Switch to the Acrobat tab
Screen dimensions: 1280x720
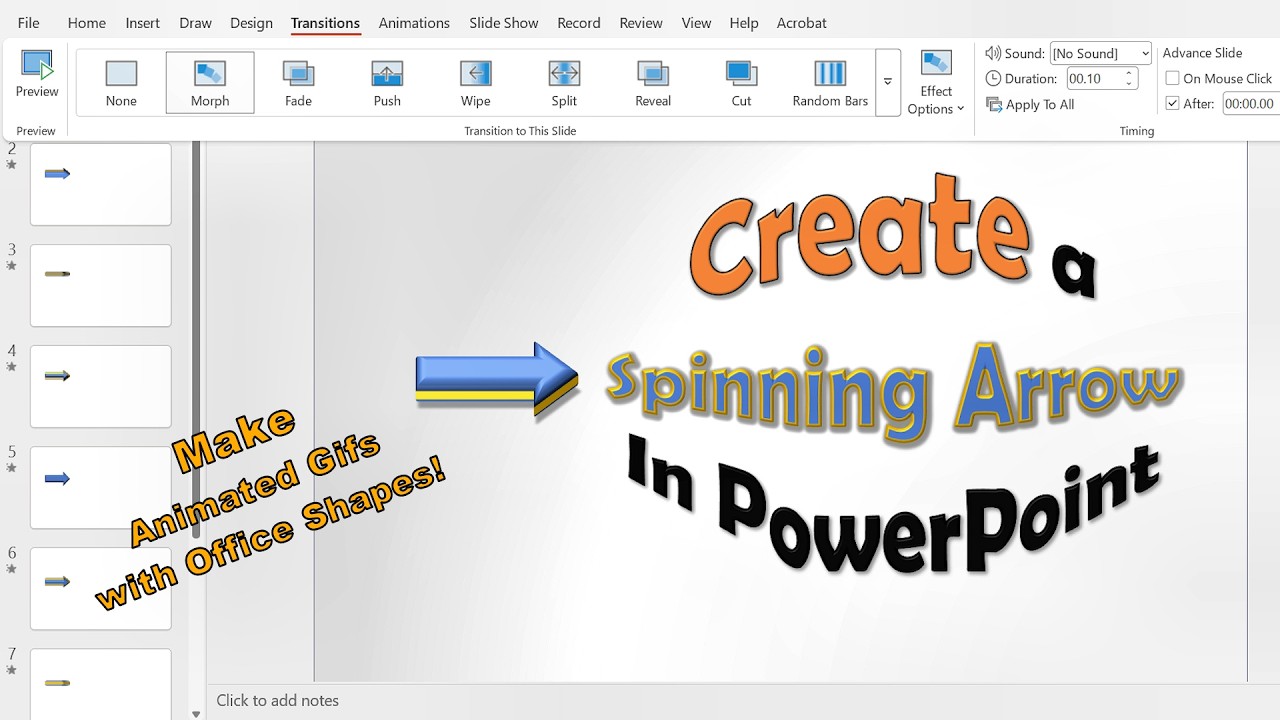(801, 22)
